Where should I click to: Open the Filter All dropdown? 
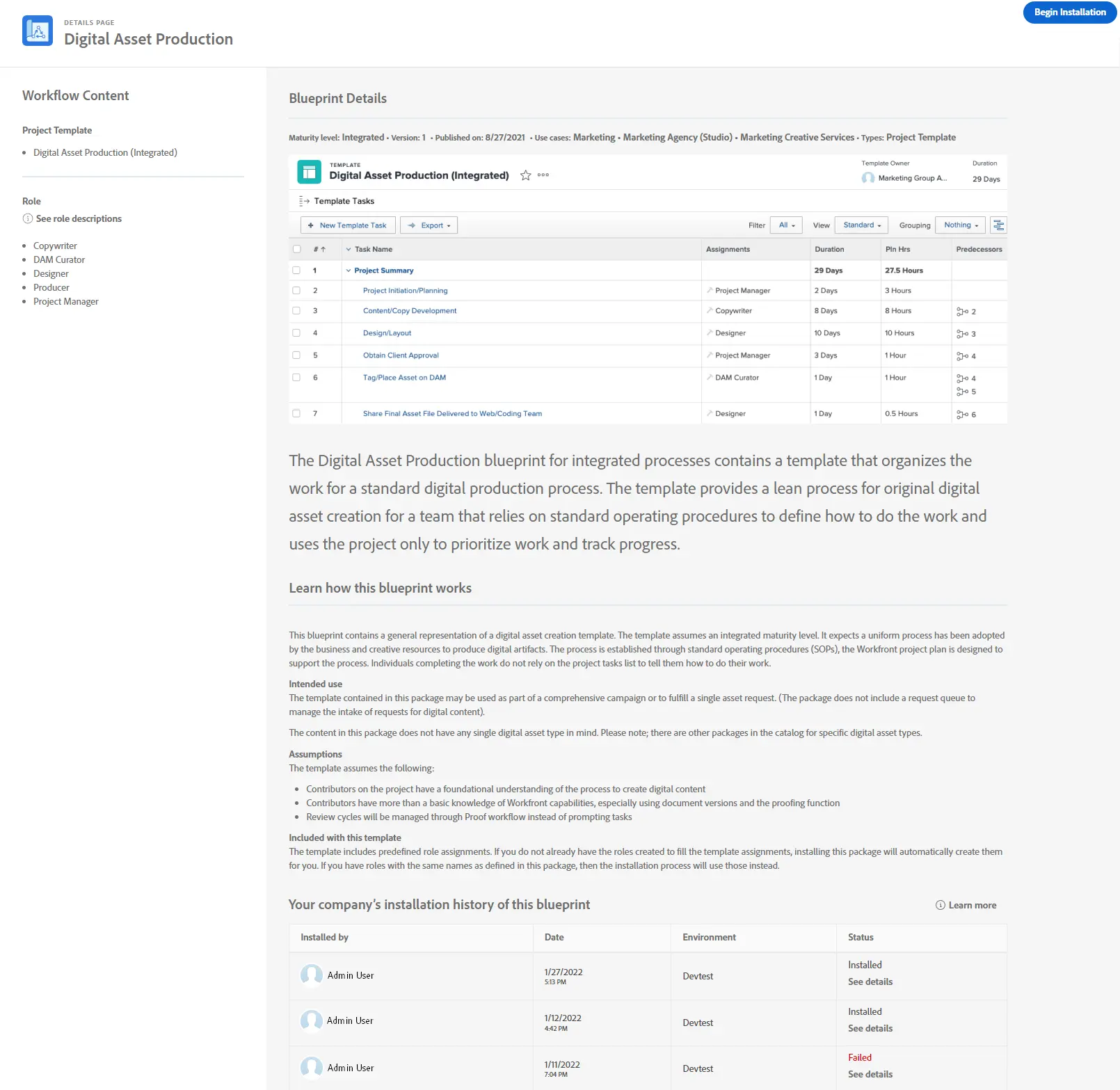(786, 225)
